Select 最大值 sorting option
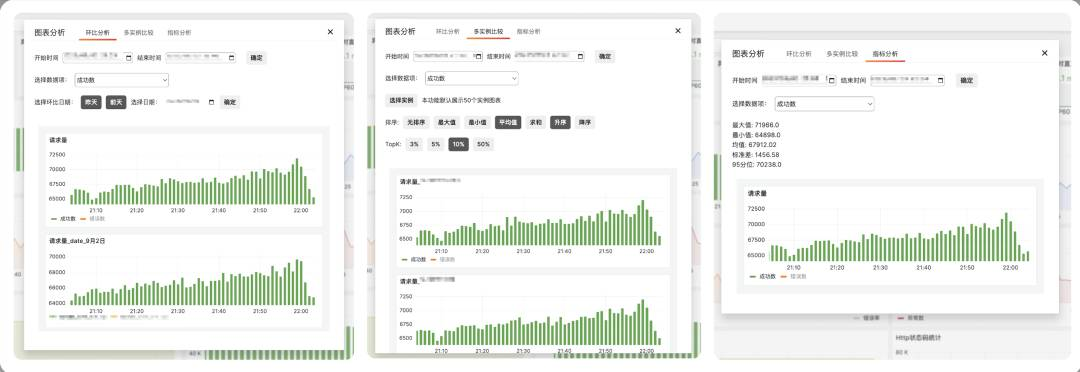Viewport: 1080px width, 372px height. point(448,123)
